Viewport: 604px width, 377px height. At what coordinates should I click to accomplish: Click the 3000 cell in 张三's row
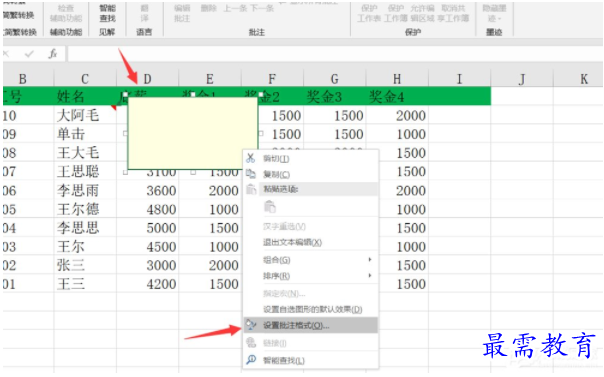(148, 265)
